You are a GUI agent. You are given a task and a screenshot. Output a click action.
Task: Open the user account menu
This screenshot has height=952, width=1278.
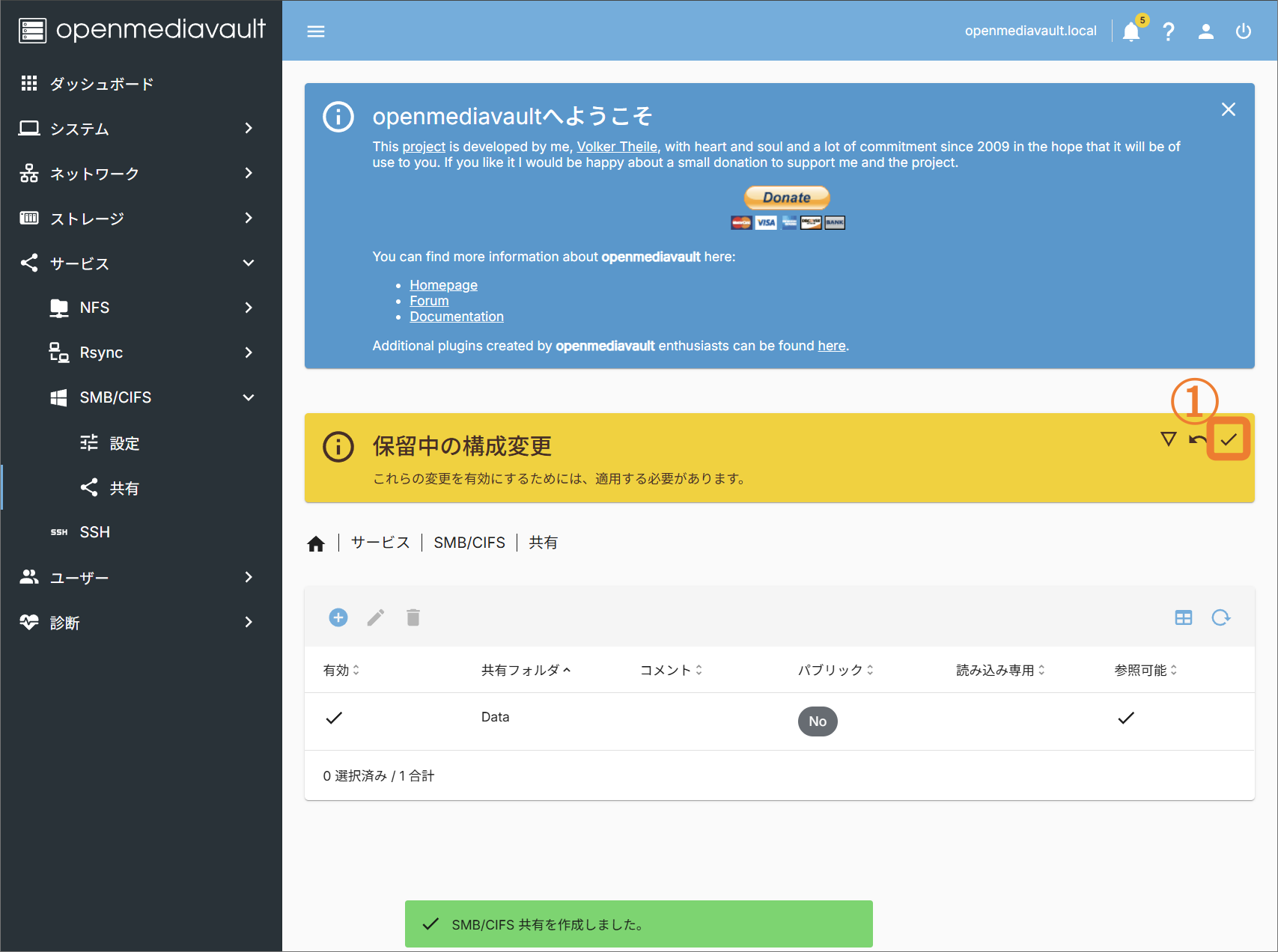click(1205, 31)
